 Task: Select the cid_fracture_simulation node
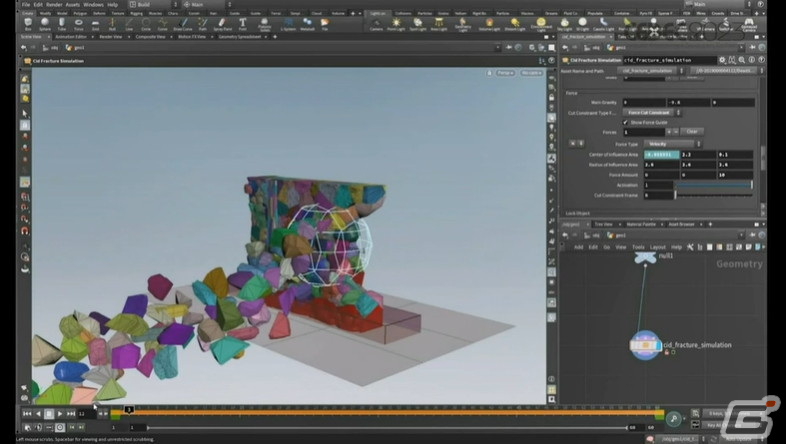pyautogui.click(x=646, y=345)
